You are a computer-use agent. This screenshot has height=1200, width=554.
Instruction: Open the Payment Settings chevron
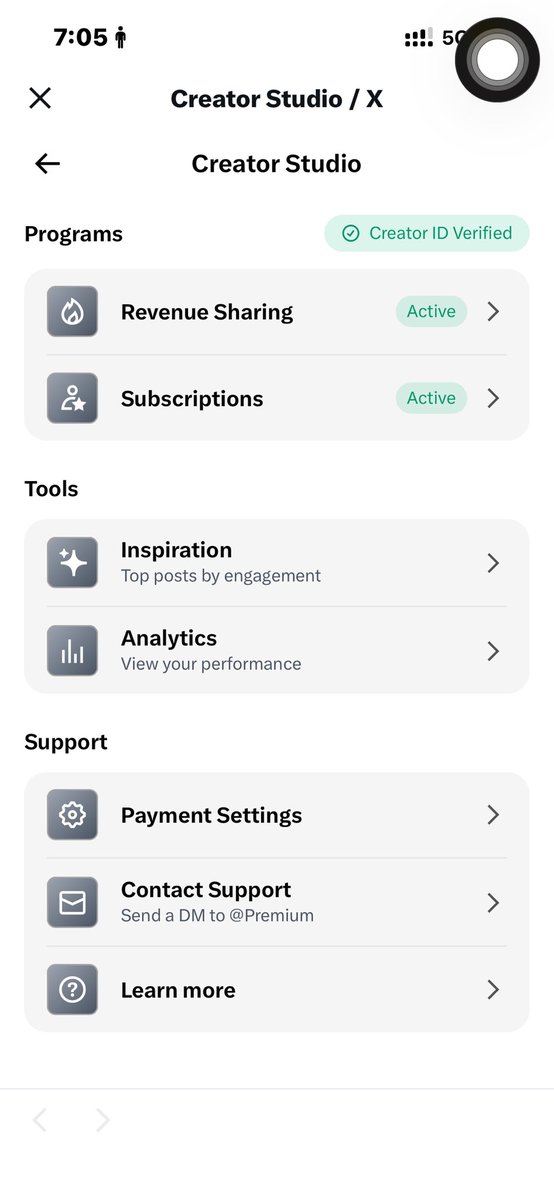(493, 815)
